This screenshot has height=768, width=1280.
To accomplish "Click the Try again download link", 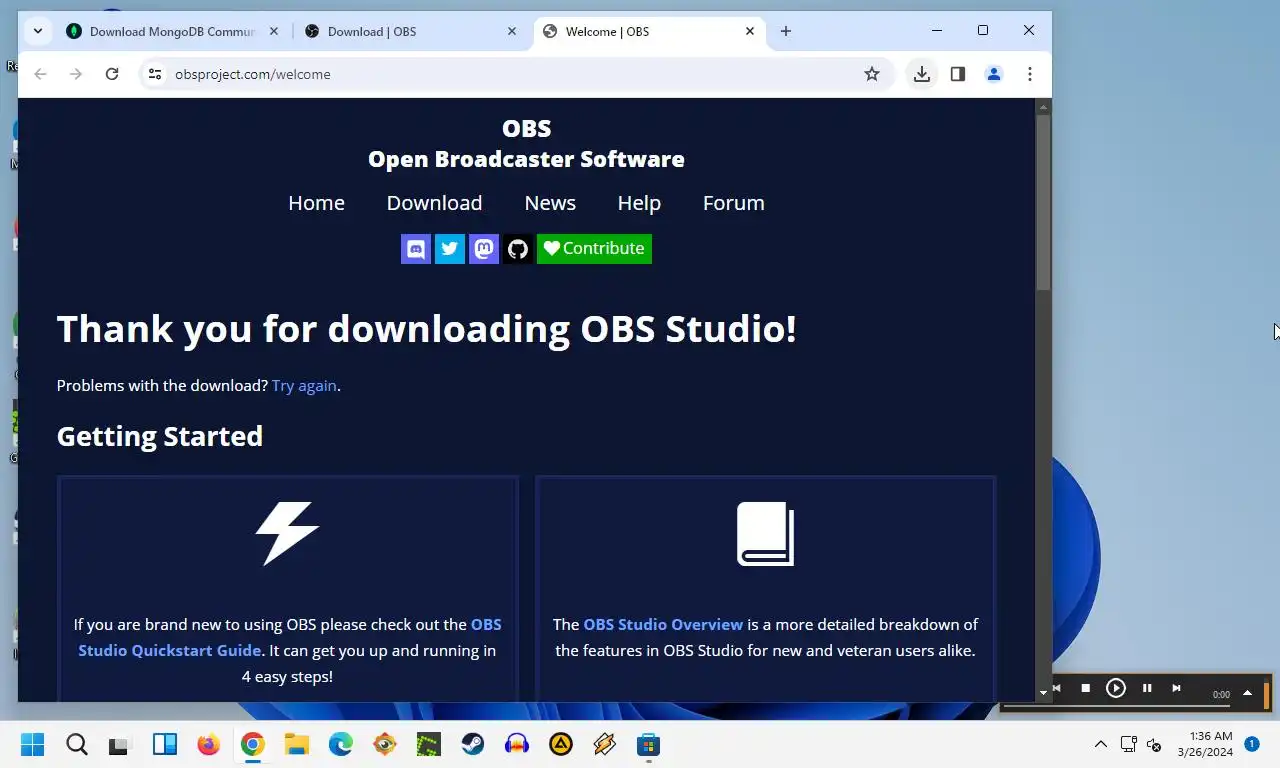I will click(x=304, y=385).
